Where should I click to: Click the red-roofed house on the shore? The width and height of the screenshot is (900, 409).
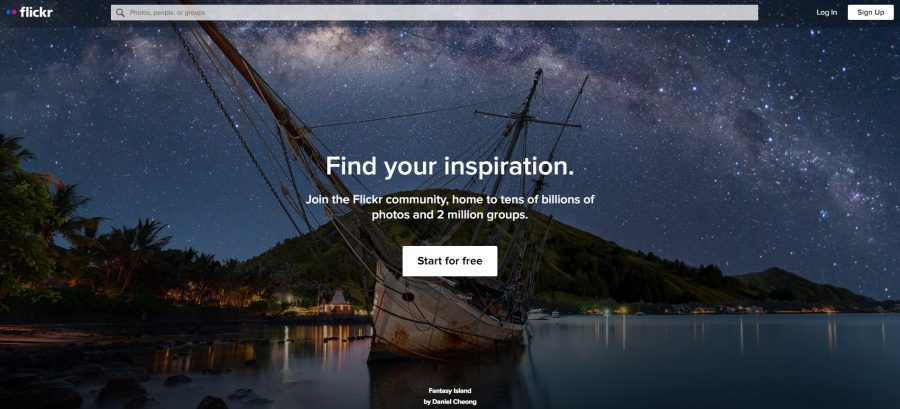[339, 303]
